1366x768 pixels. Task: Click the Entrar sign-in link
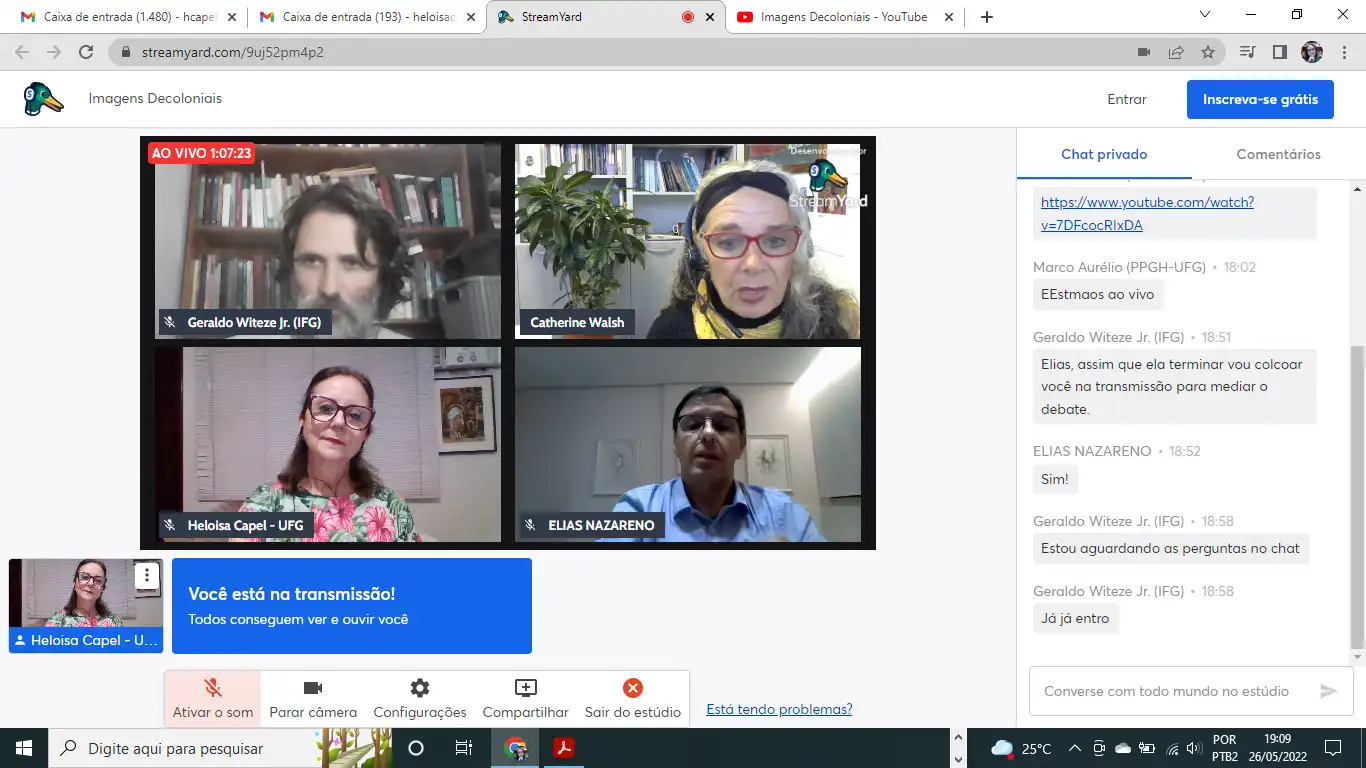(x=1126, y=99)
